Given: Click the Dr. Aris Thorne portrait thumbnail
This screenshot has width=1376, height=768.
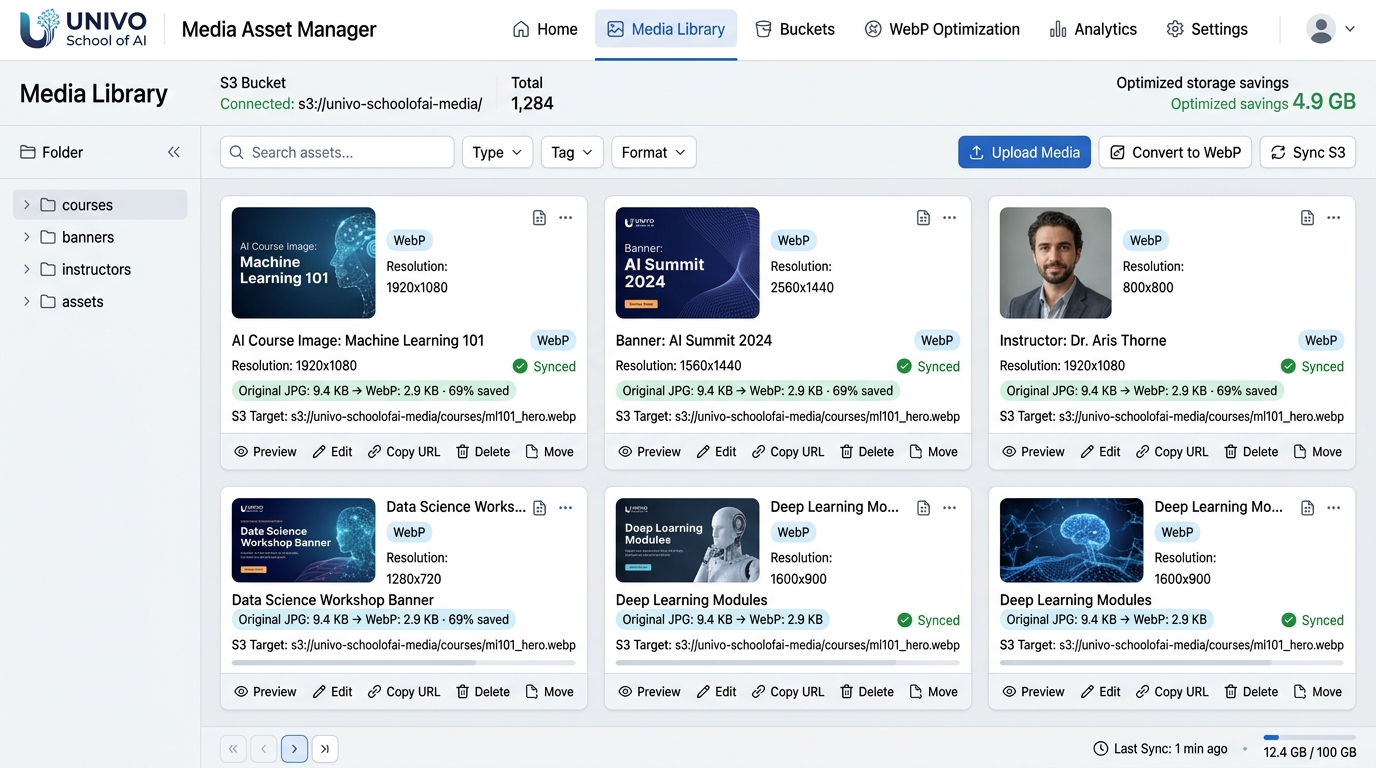Looking at the screenshot, I should tap(1055, 263).
